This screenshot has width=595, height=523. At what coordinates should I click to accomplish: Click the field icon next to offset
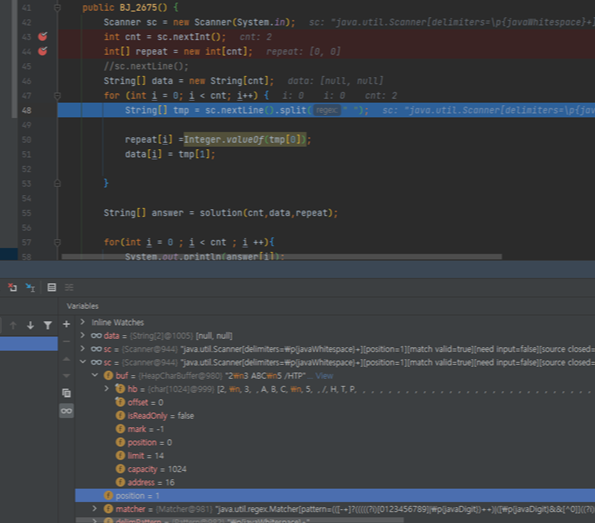click(120, 402)
